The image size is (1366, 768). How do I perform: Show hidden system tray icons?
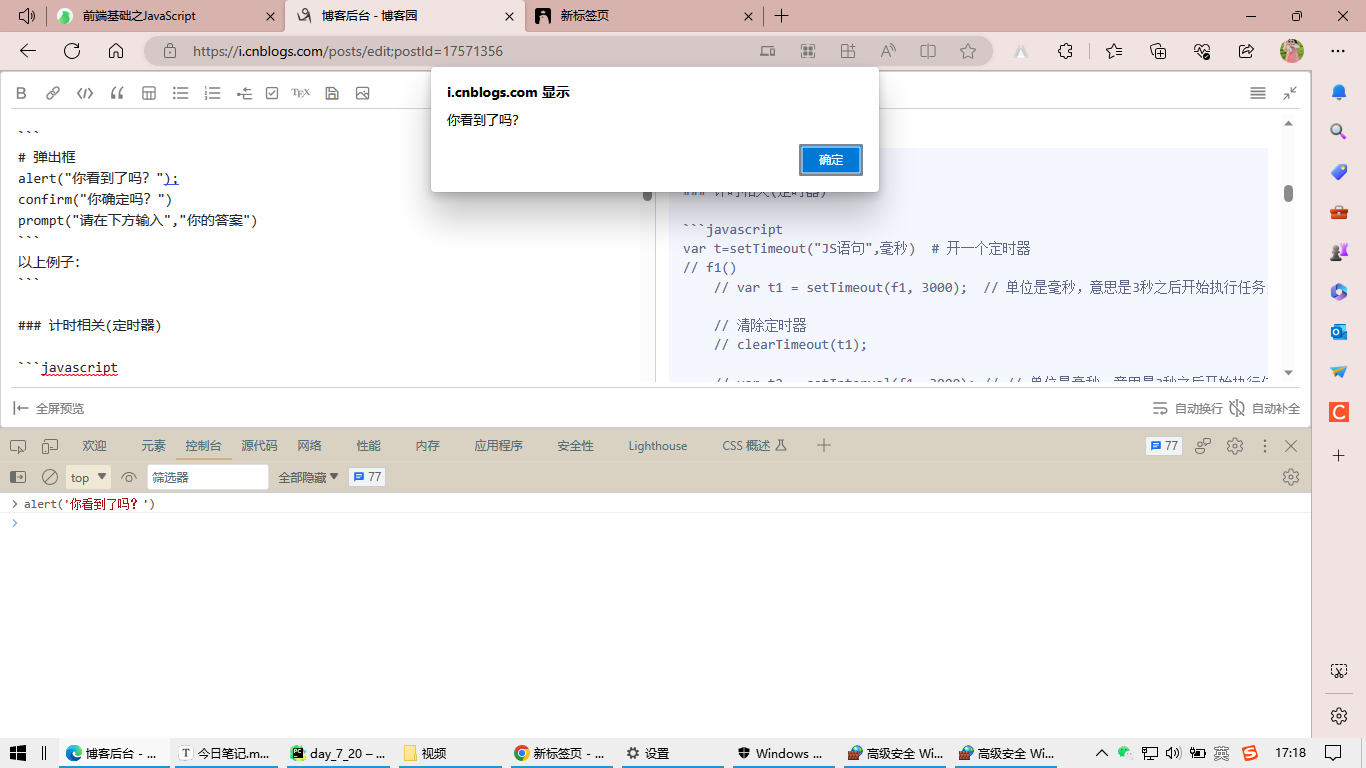coord(1102,753)
